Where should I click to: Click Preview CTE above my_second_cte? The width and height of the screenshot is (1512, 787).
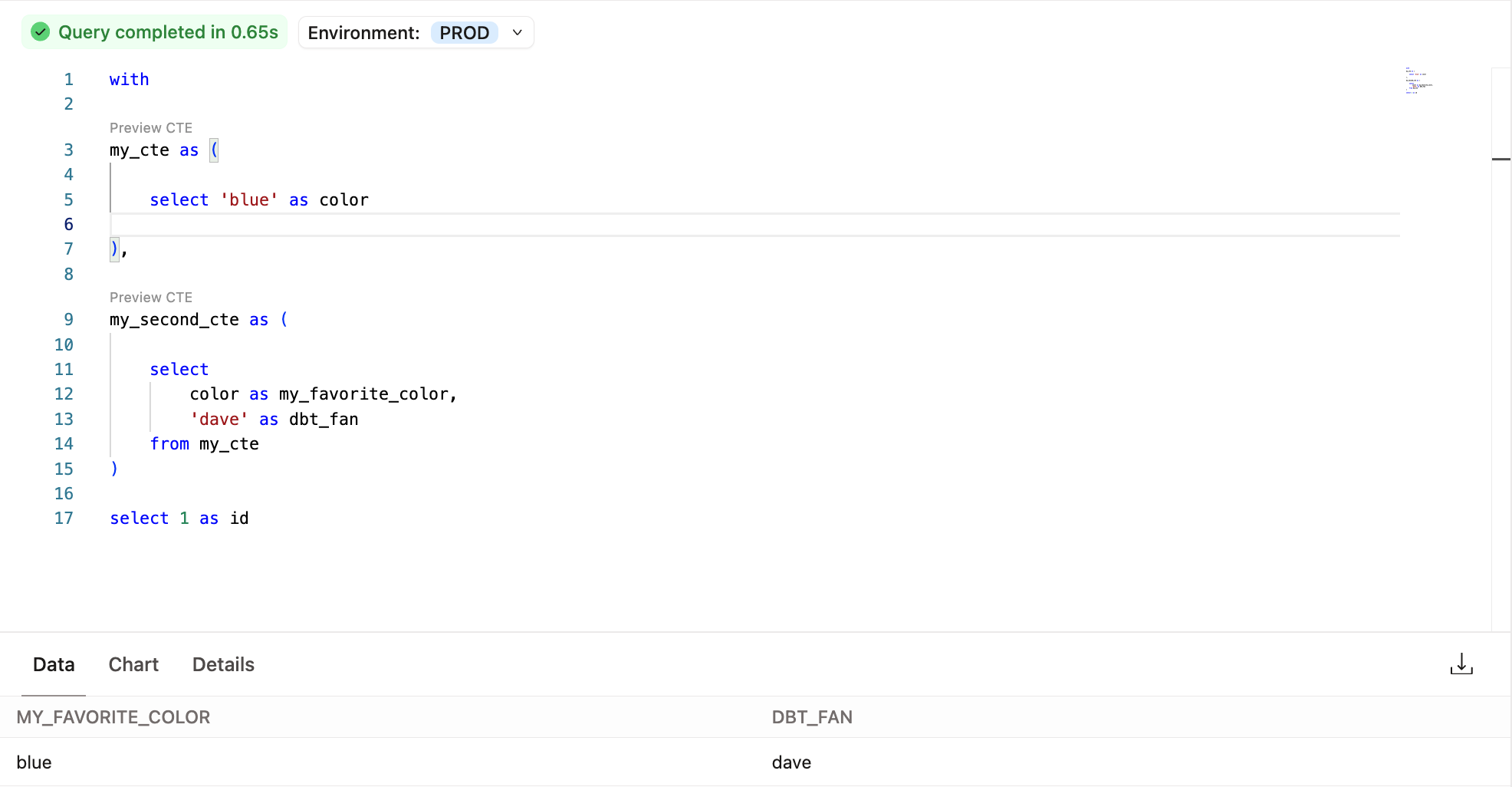click(151, 297)
